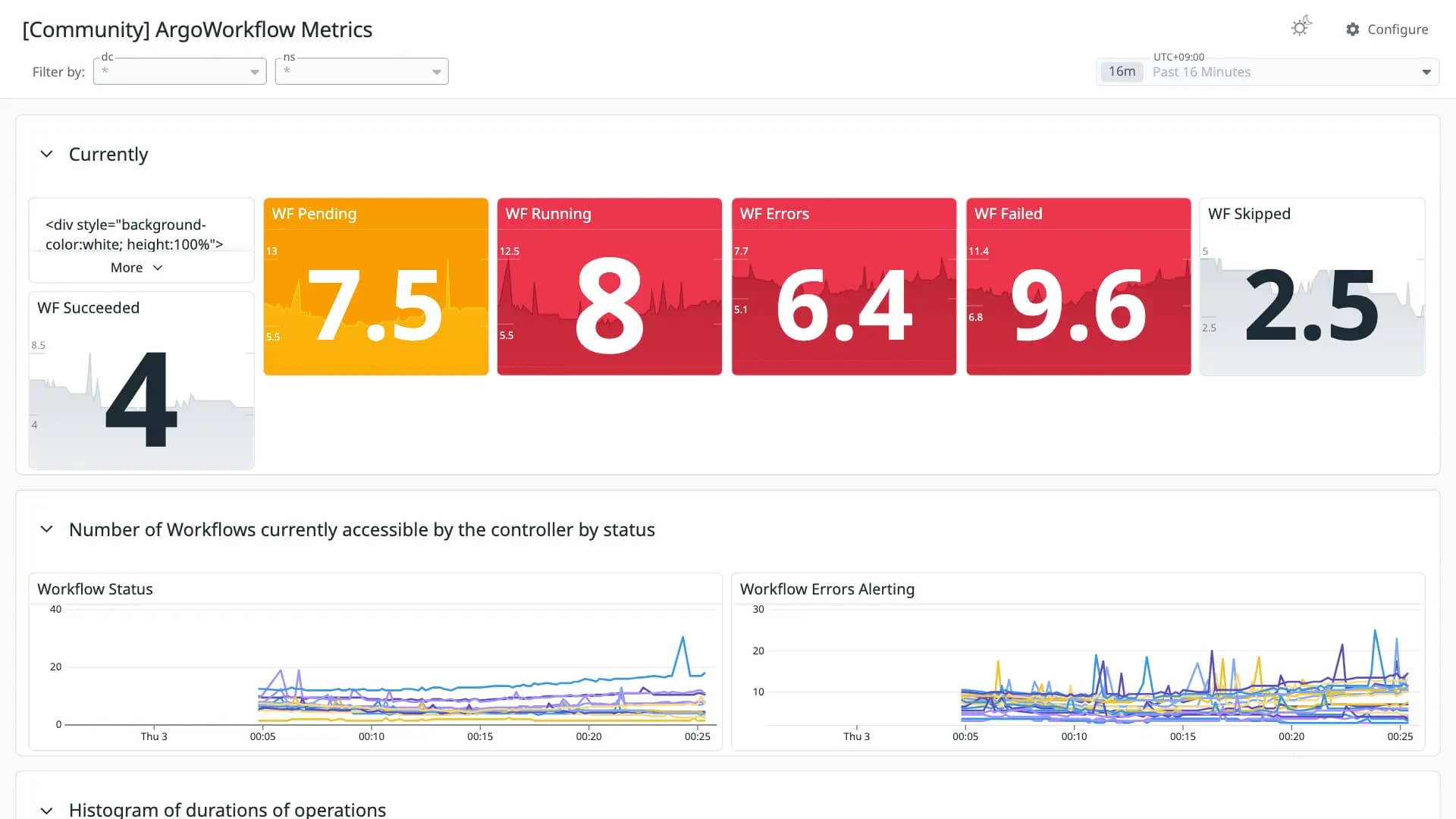Open the ns filter dropdown
Screen dimensions: 1456x819
pos(362,71)
